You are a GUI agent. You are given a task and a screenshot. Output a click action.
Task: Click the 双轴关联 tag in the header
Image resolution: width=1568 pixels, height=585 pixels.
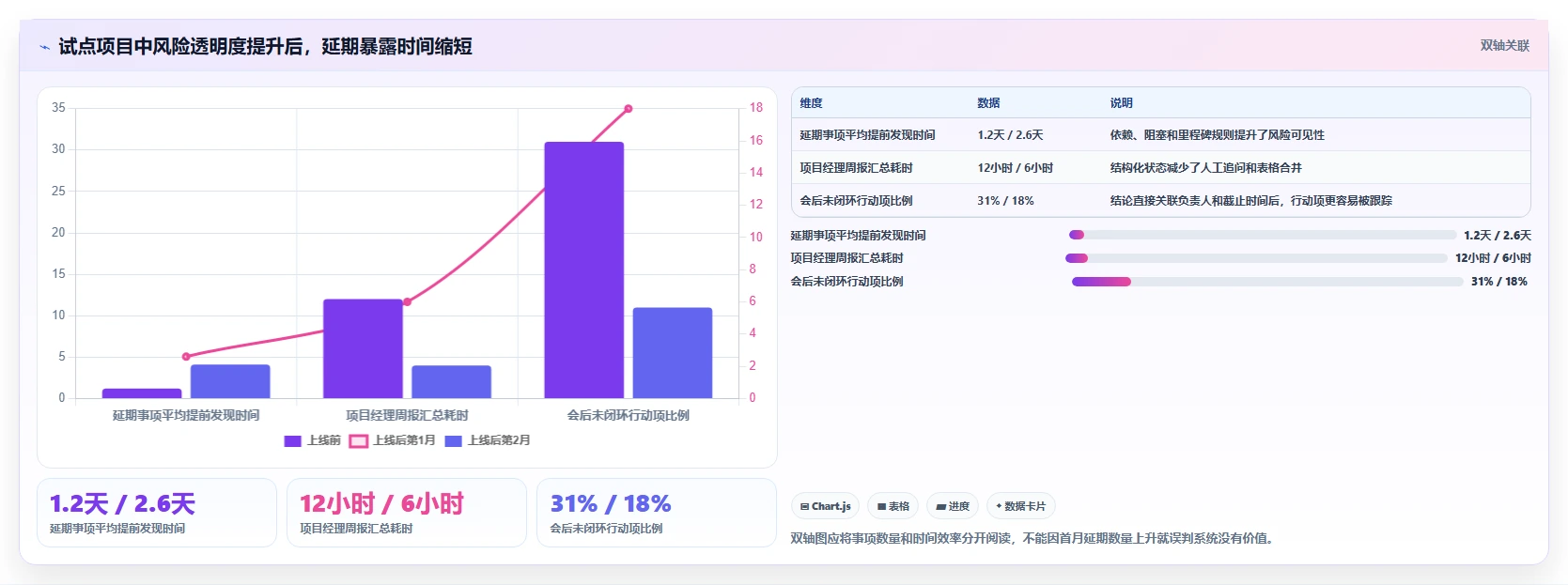(1505, 46)
